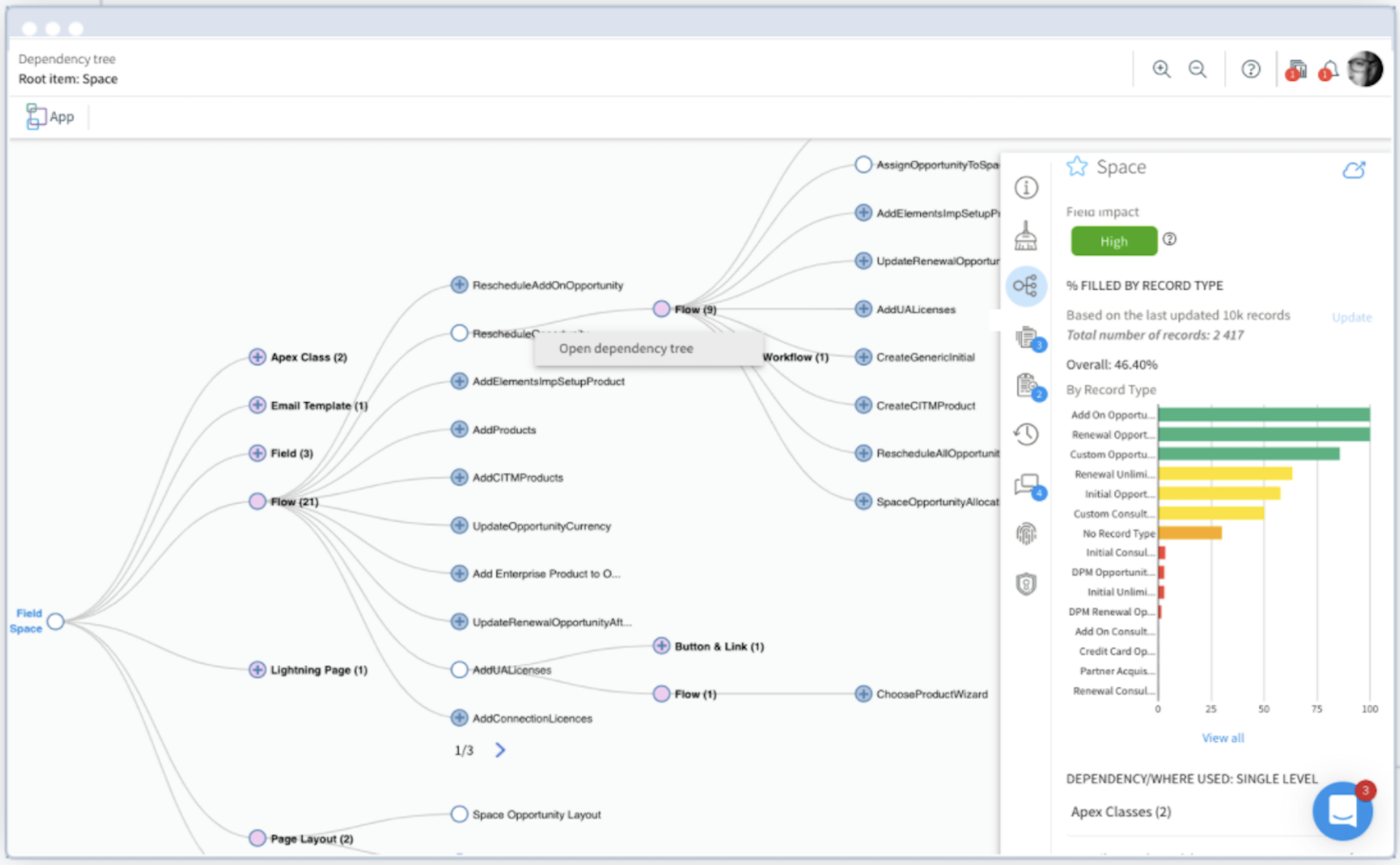Click the Update link for record type data
The height and width of the screenshot is (865, 1400).
[1351, 317]
